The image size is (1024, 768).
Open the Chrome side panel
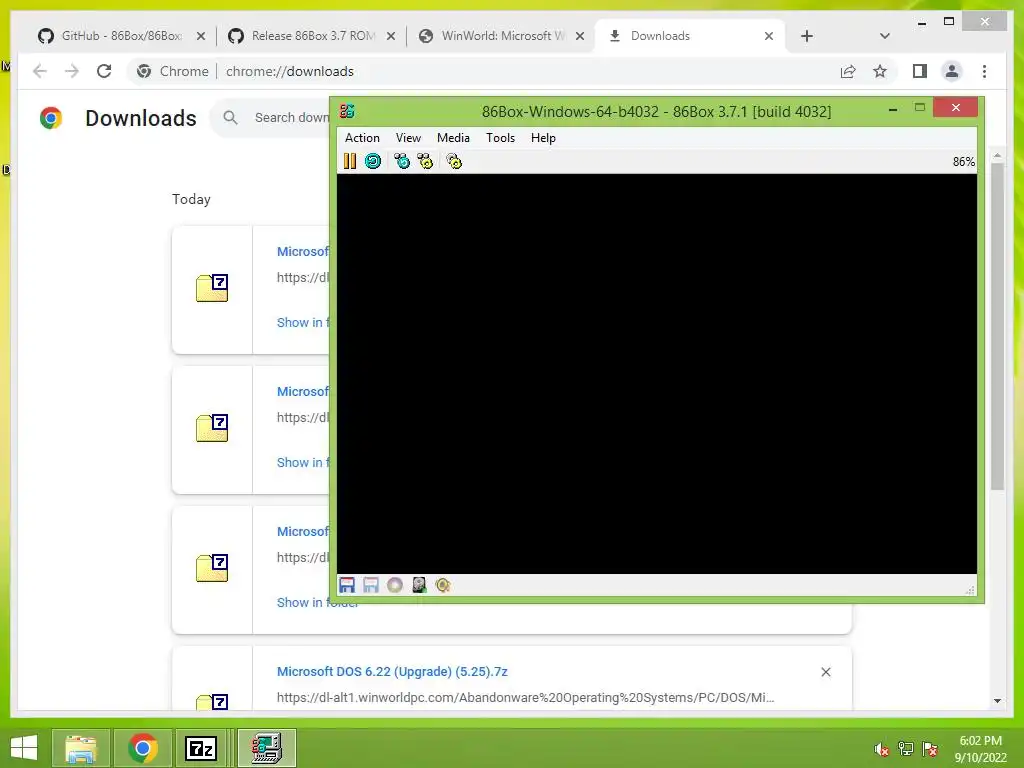tap(920, 71)
